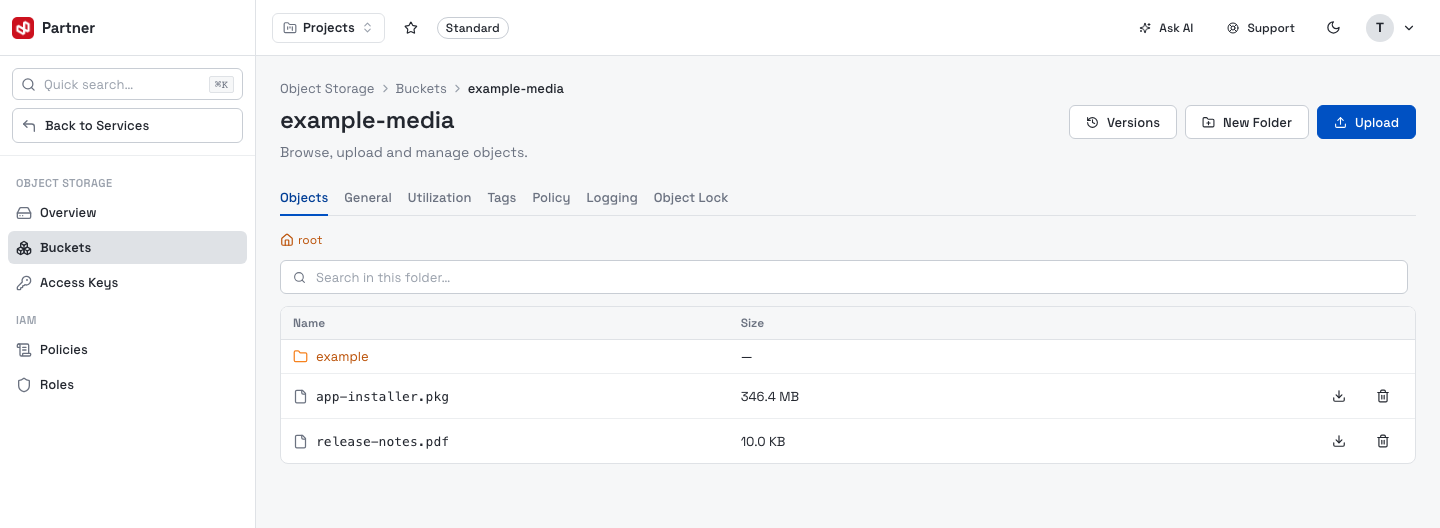The height and width of the screenshot is (528, 1440).
Task: Click the file icon for release-notes.pdf
Action: tap(300, 442)
